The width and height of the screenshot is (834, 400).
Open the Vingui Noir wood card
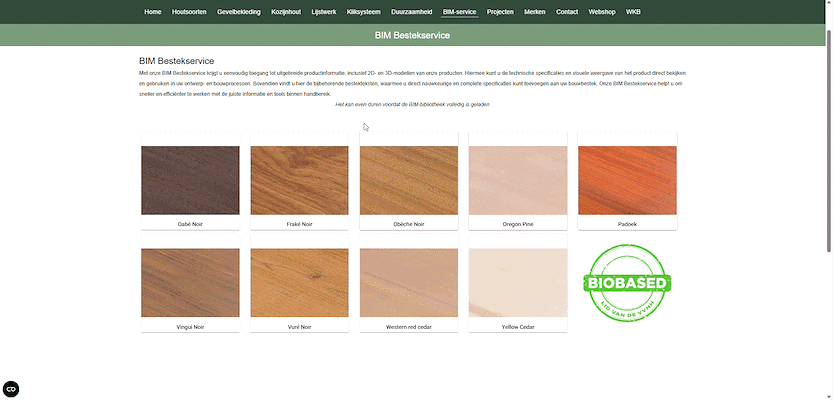[x=190, y=283]
